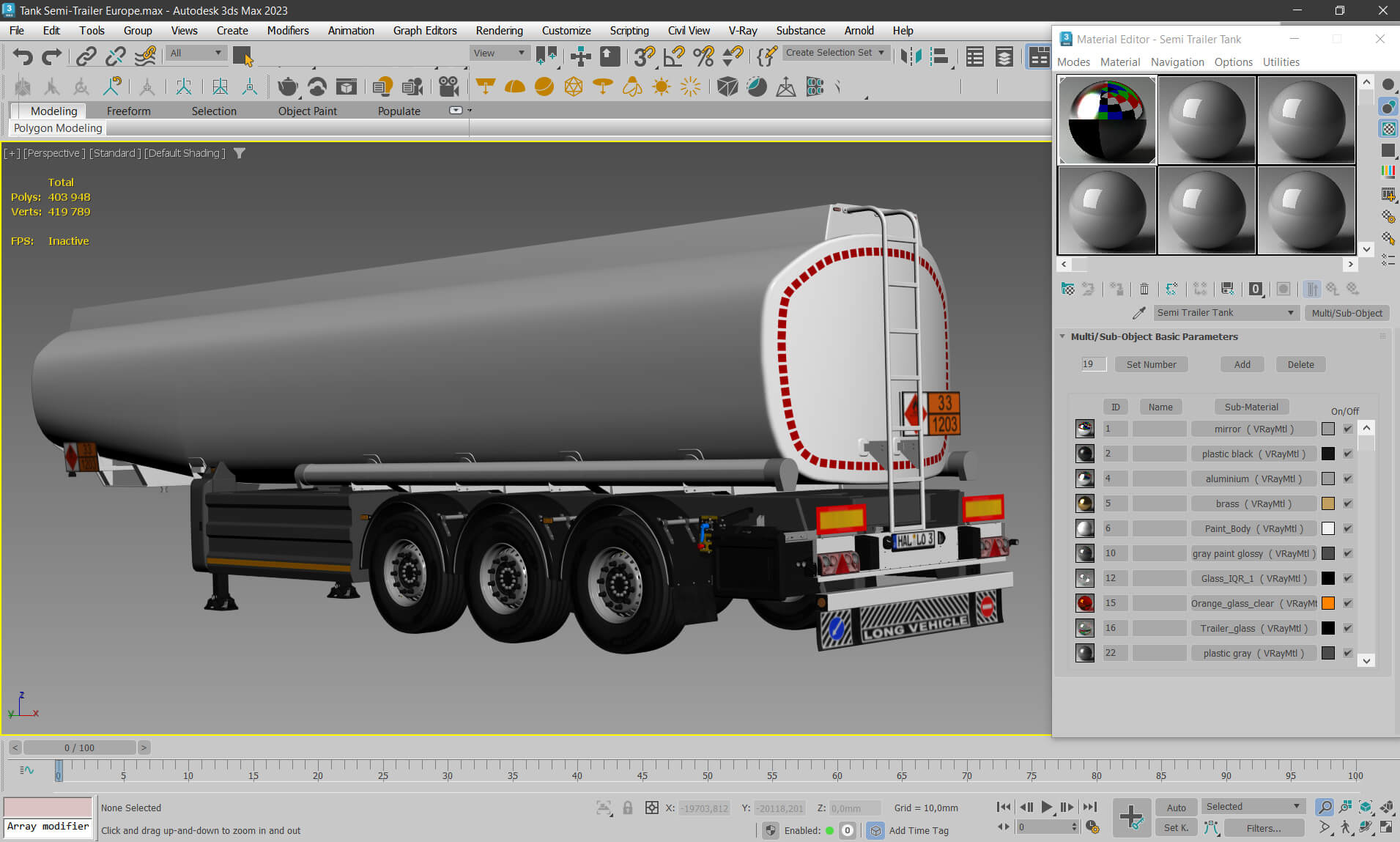Click the Add sub-material button
The image size is (1400, 842).
1242,364
